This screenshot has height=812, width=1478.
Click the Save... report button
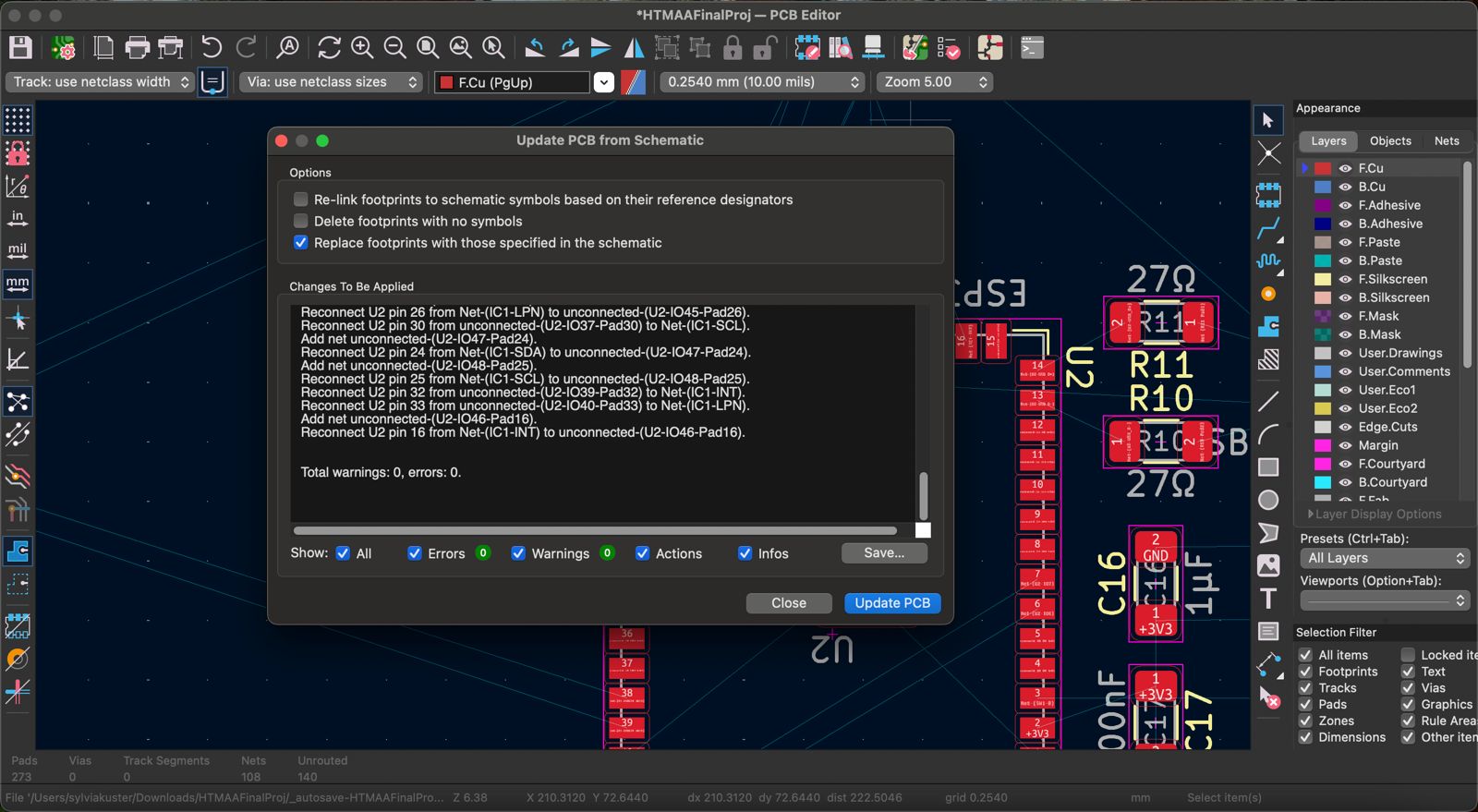[883, 553]
